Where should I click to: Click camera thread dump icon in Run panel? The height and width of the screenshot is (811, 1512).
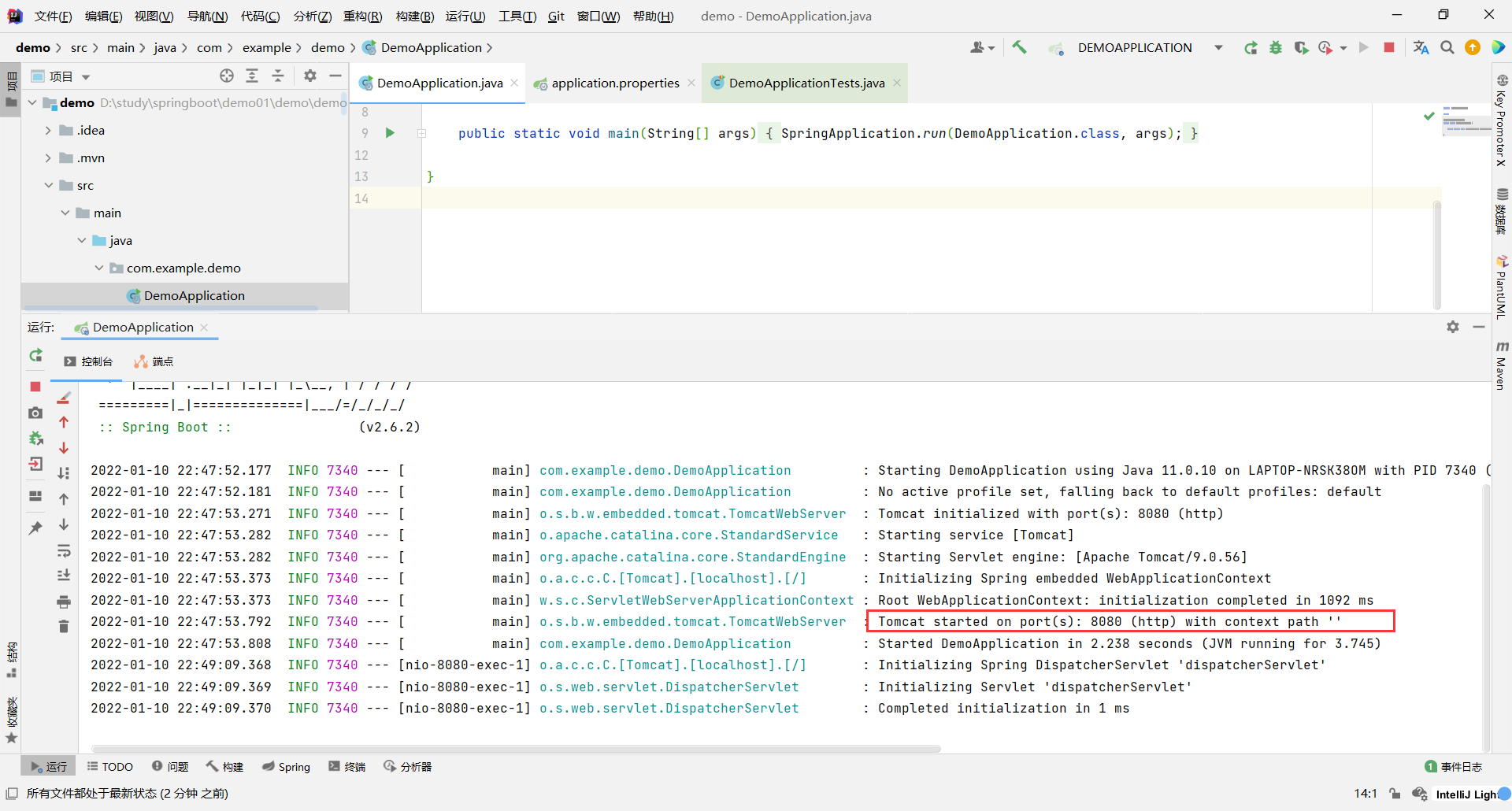pyautogui.click(x=35, y=413)
